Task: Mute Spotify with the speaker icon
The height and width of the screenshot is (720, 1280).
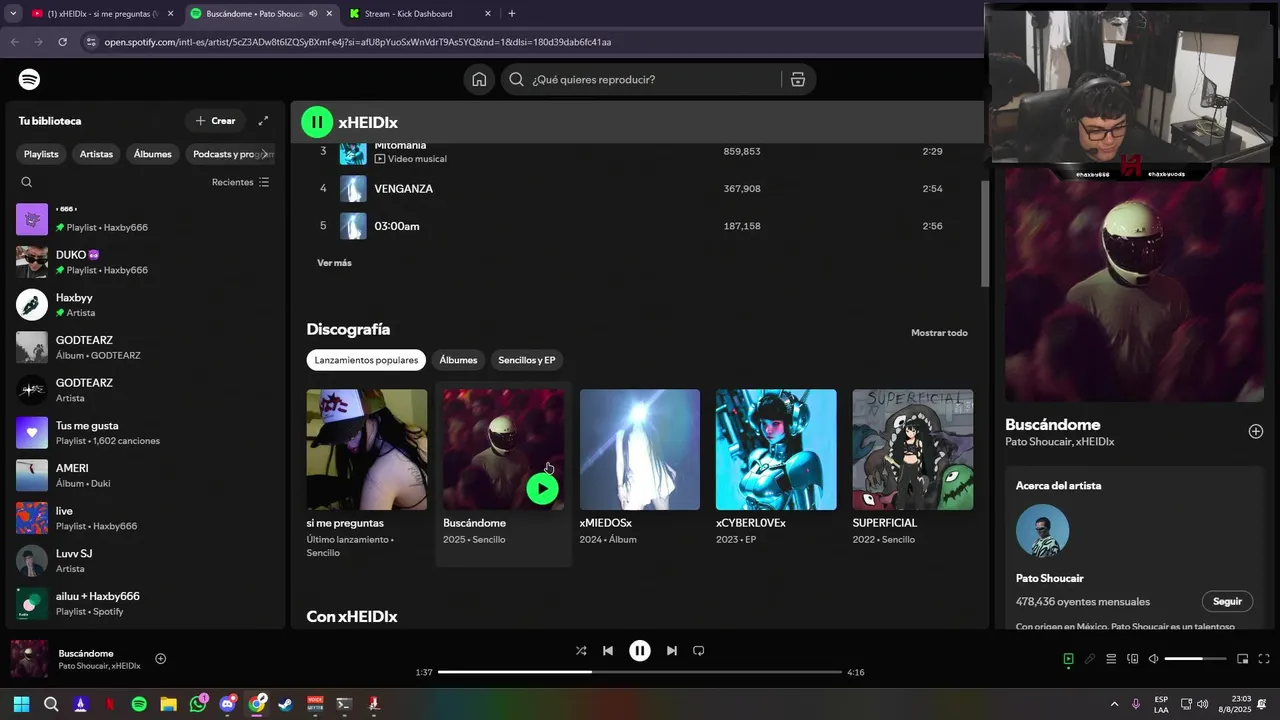Action: [x=1153, y=659]
